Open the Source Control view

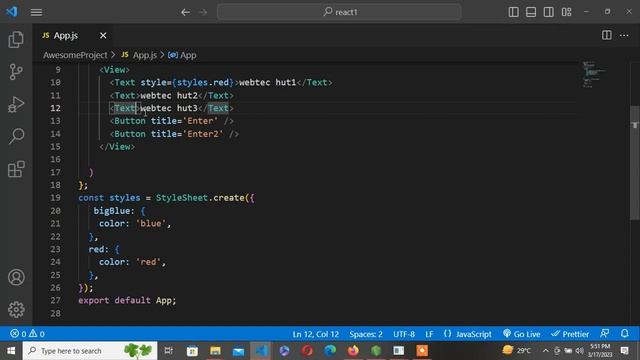click(16, 72)
